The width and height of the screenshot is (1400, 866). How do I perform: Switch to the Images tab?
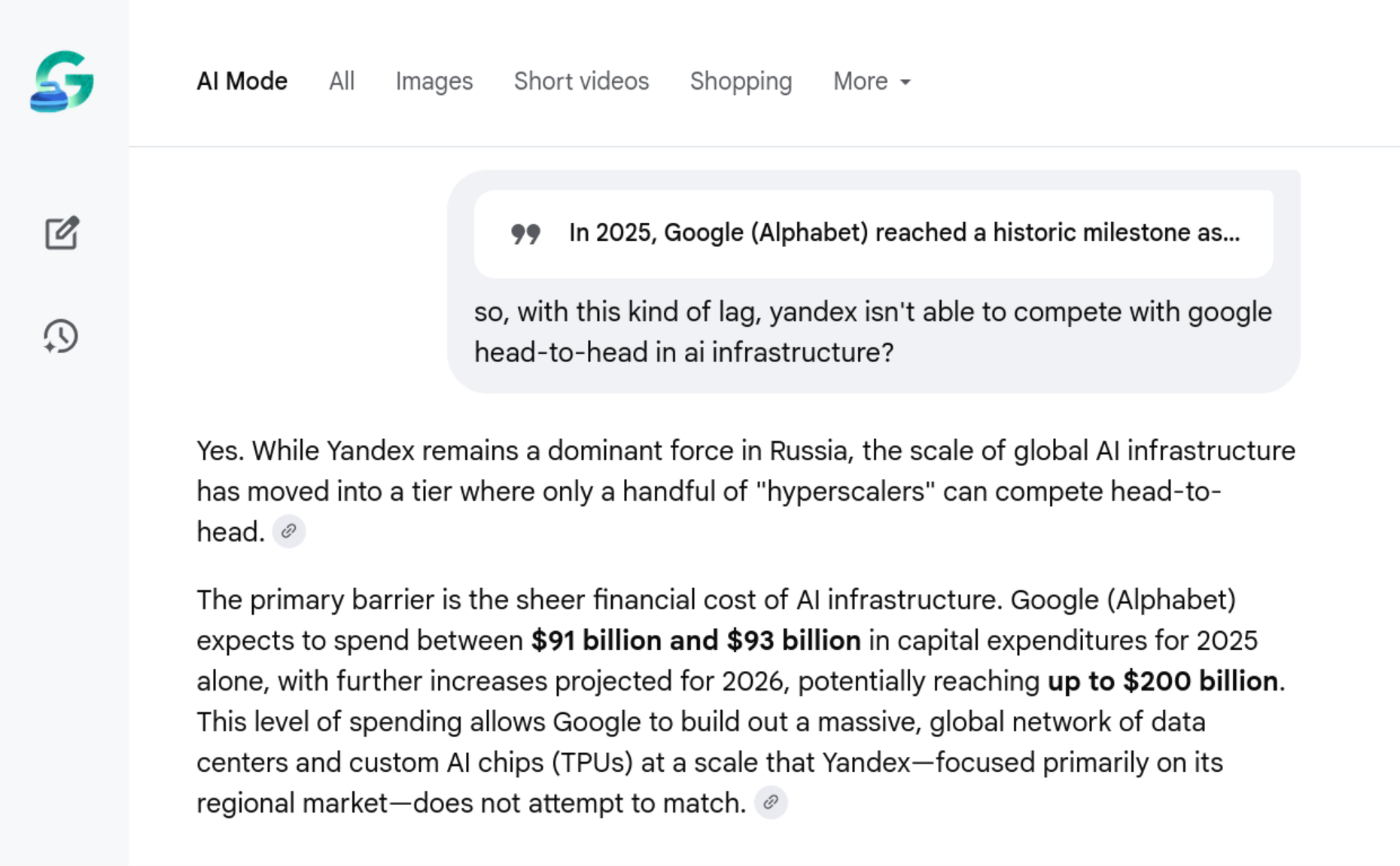coord(434,81)
